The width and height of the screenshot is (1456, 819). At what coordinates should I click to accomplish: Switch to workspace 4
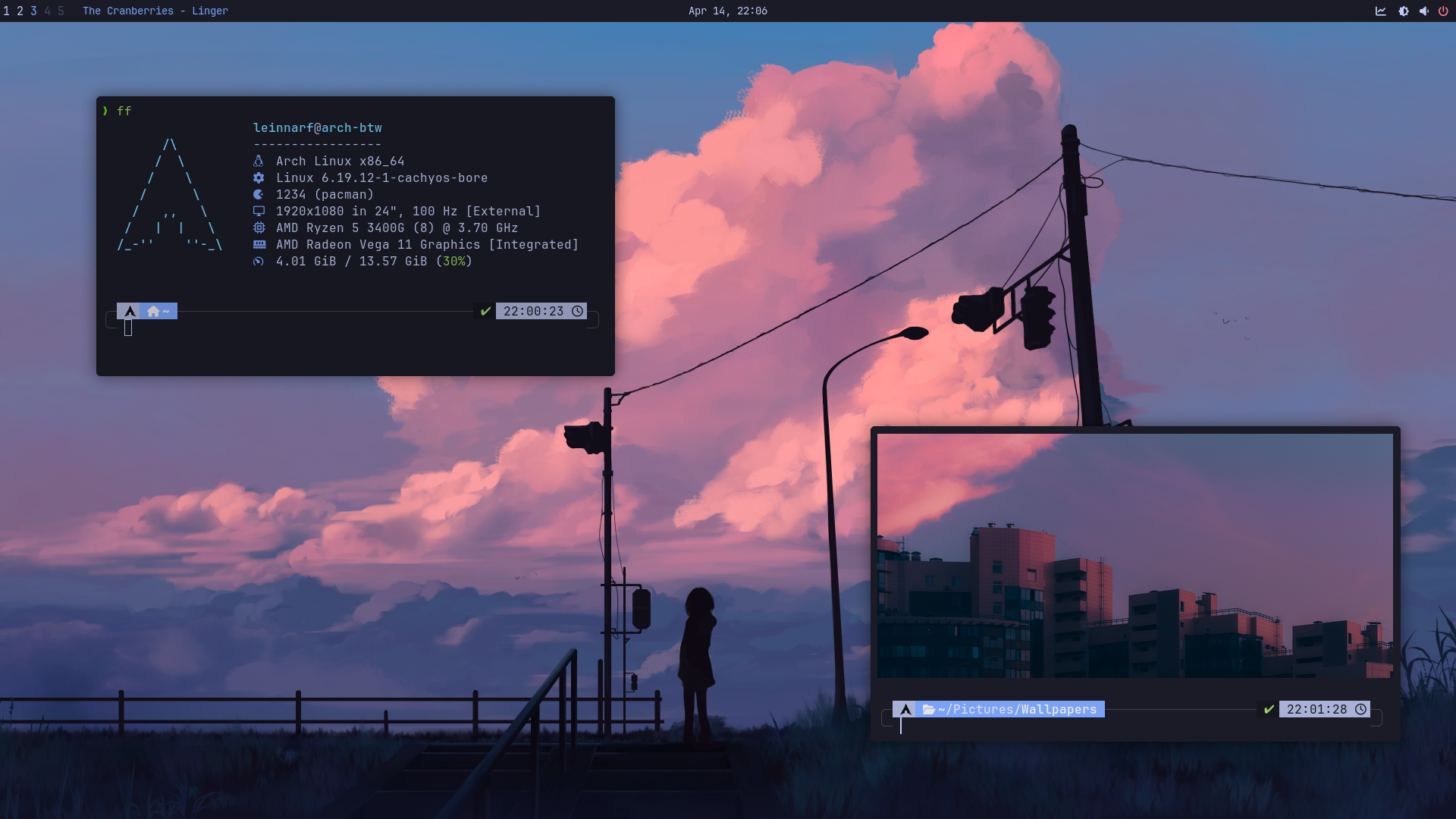tap(47, 11)
